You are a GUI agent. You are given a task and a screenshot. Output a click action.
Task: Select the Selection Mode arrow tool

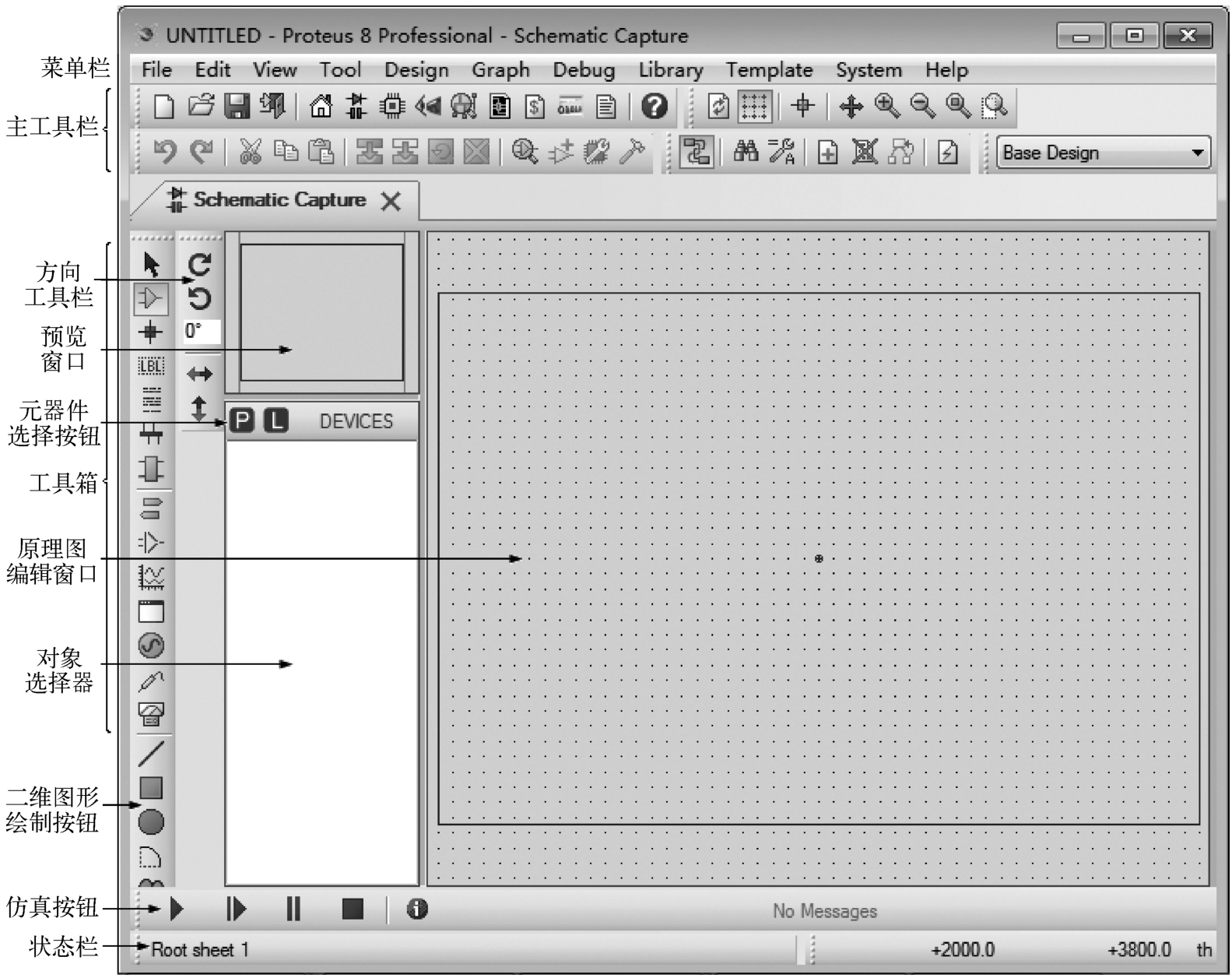[x=151, y=265]
